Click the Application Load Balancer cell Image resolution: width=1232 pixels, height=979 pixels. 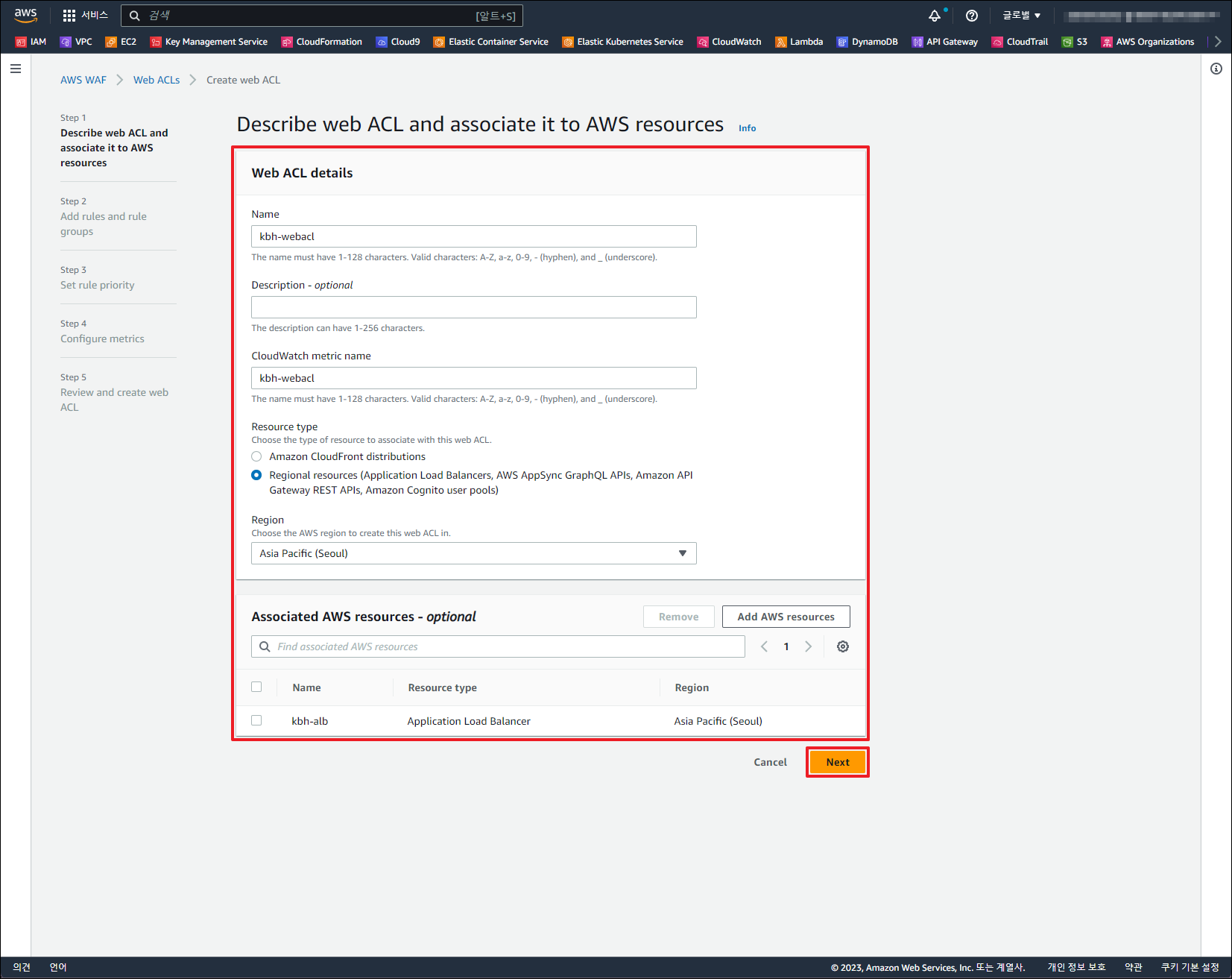[x=469, y=721]
